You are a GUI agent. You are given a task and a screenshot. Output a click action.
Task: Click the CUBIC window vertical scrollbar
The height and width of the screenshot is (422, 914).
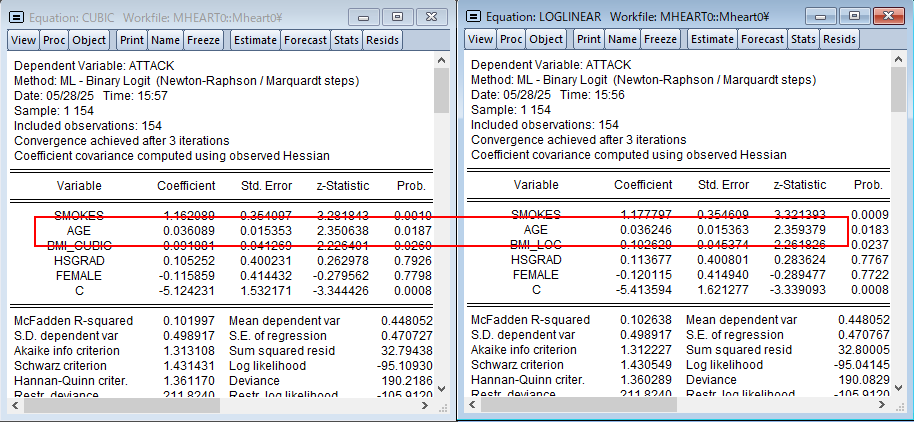[441, 200]
